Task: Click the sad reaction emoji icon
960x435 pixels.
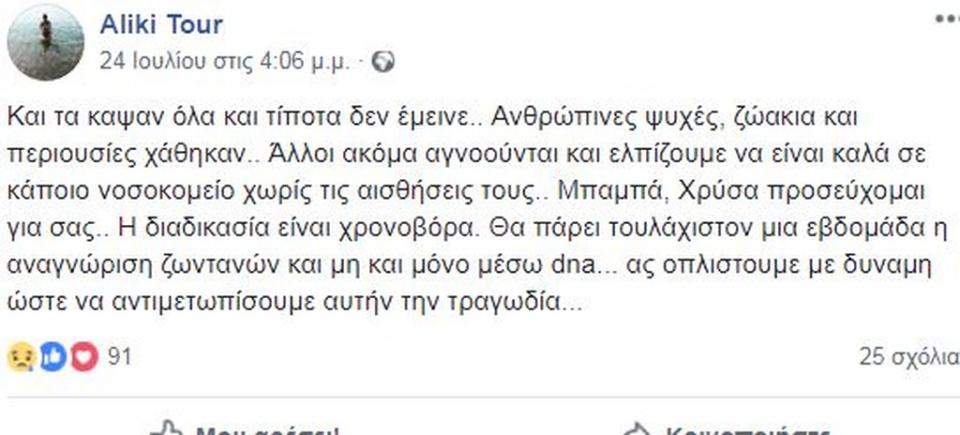Action: pos(20,357)
